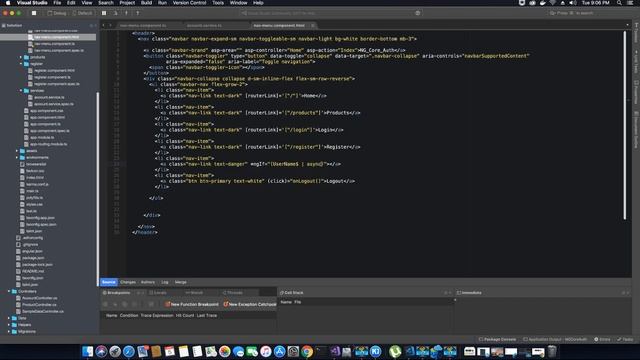Switch to the Log view tab
Image resolution: width=640 pixels, height=360 pixels.
(165, 282)
